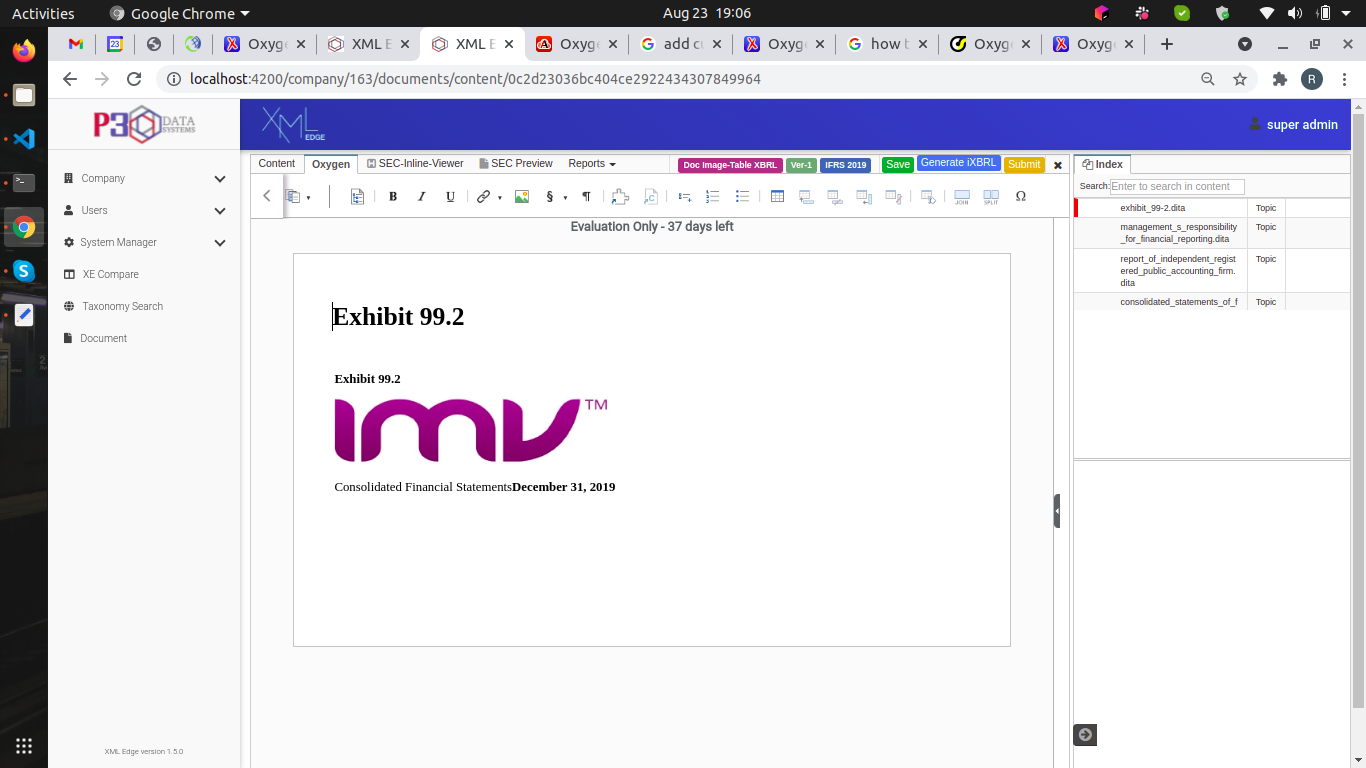Apply italic formatting
The width and height of the screenshot is (1366, 768).
pyautogui.click(x=421, y=197)
